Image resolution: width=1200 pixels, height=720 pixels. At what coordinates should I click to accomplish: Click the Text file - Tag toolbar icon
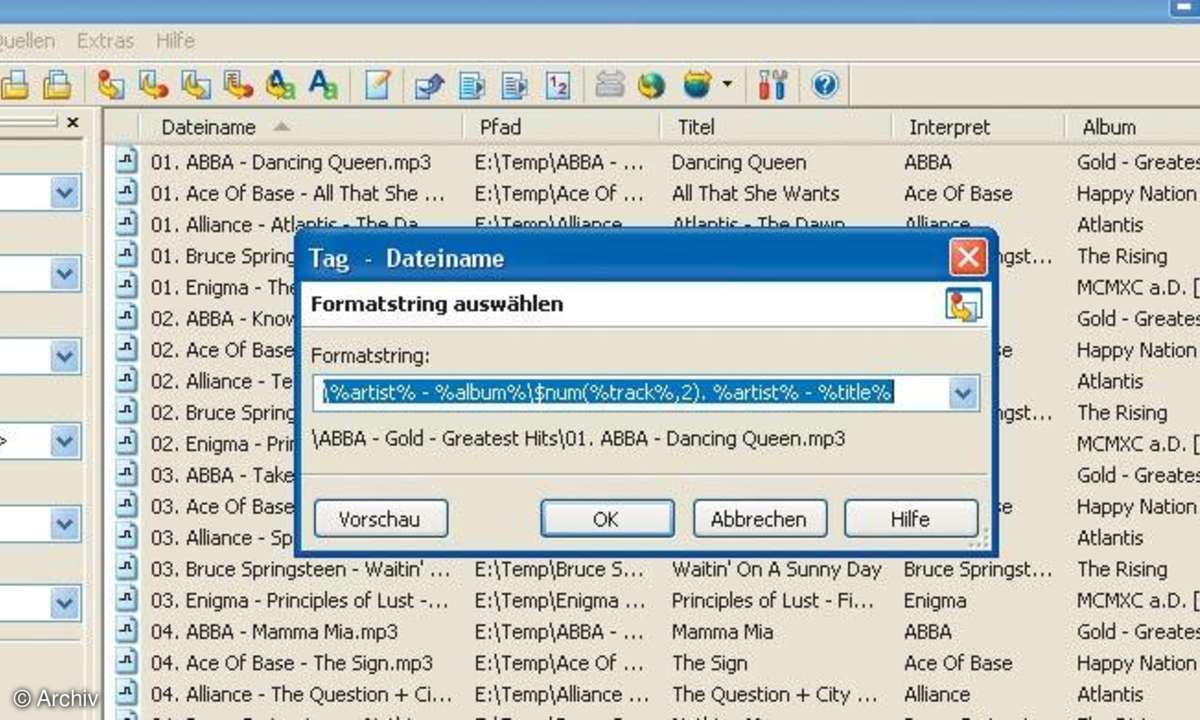click(238, 86)
